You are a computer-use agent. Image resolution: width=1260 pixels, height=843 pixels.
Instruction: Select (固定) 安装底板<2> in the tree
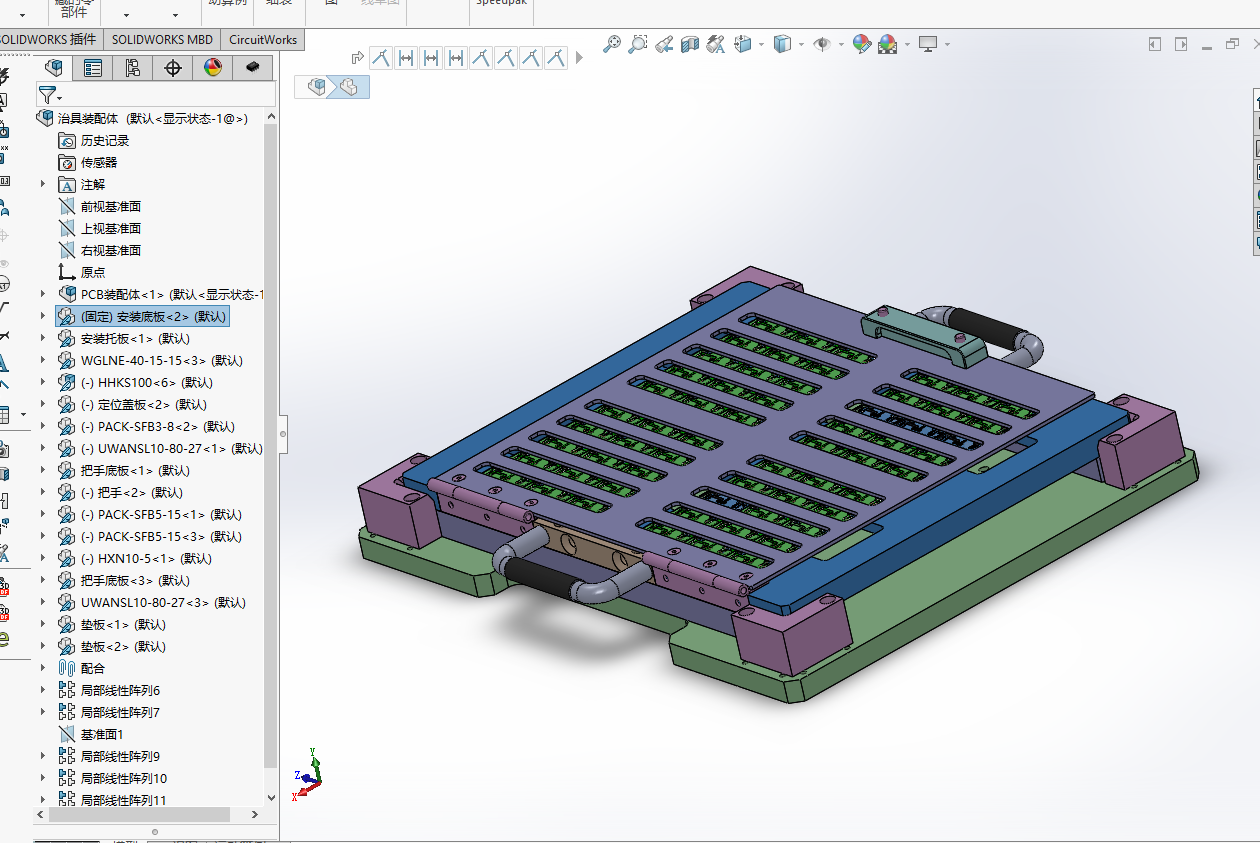pyautogui.click(x=143, y=316)
